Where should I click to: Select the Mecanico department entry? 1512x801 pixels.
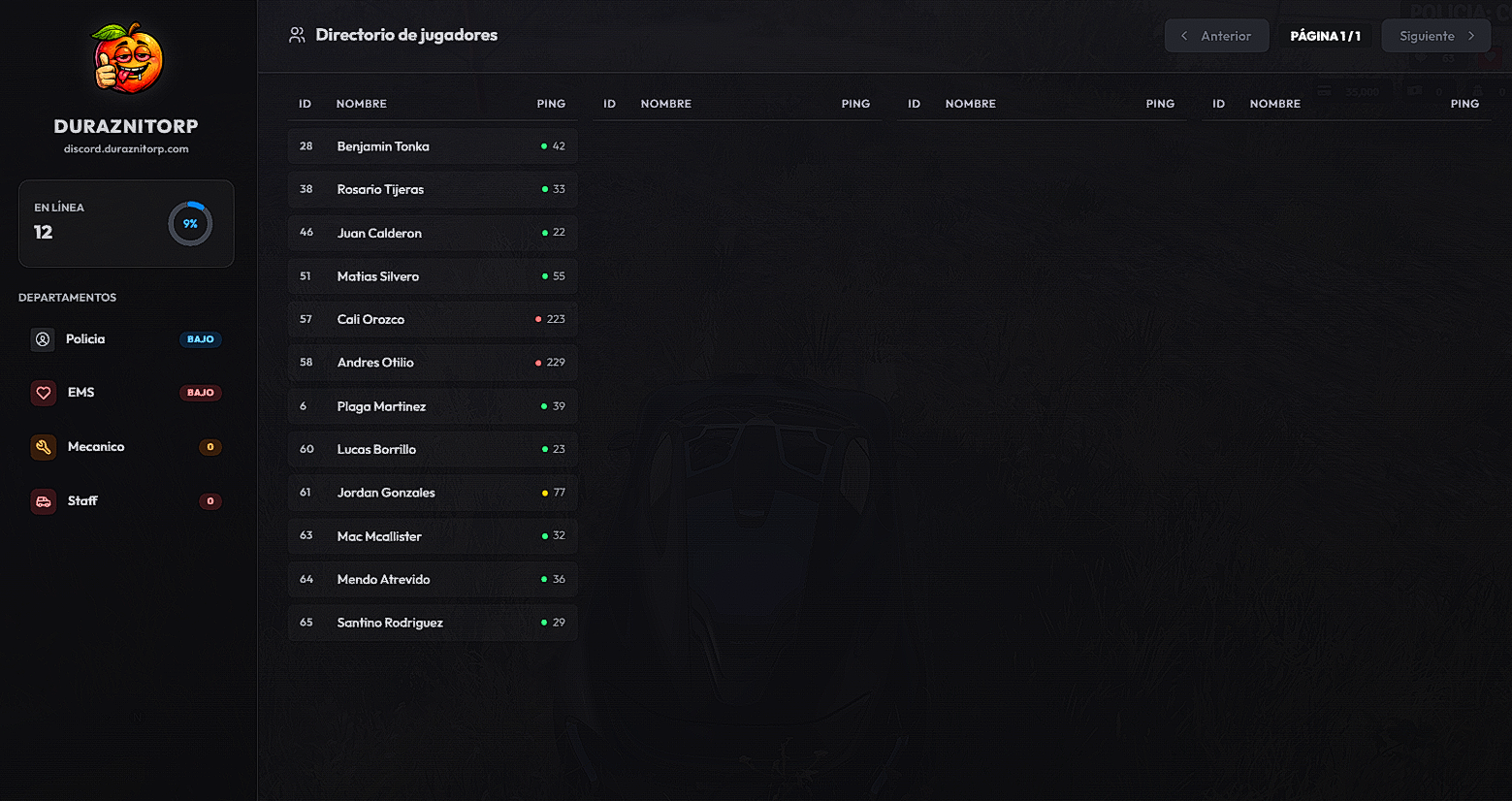(x=126, y=447)
